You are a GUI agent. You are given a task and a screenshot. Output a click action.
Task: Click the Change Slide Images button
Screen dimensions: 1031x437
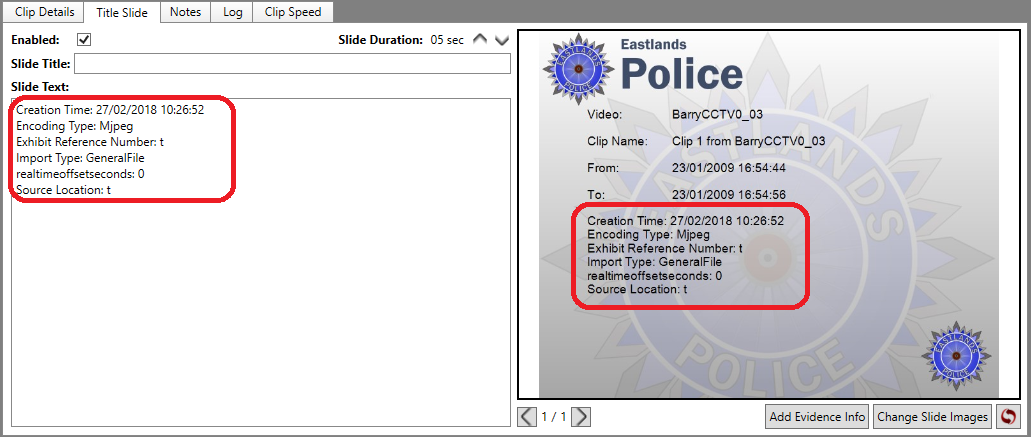[x=932, y=417]
